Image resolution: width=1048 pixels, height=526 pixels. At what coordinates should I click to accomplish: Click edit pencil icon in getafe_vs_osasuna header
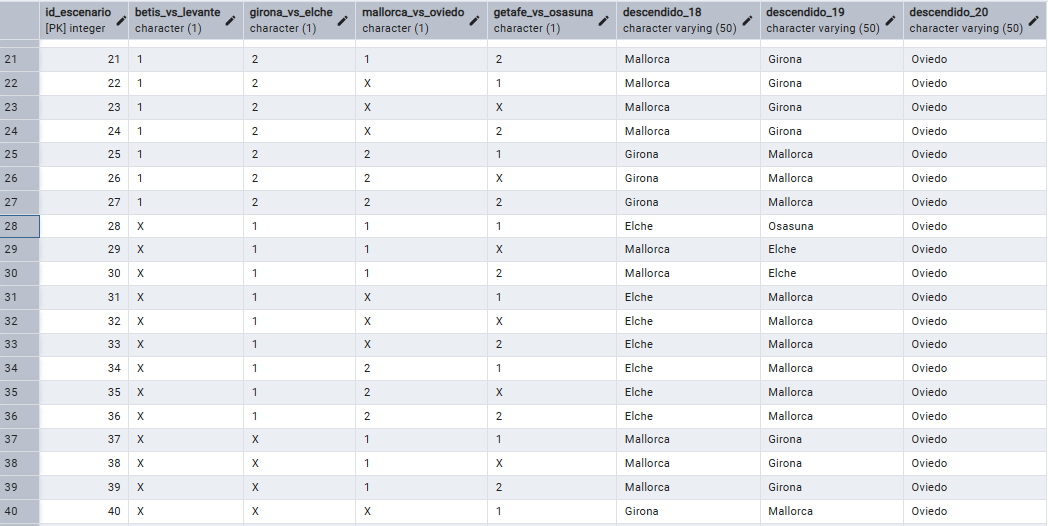(x=604, y=21)
